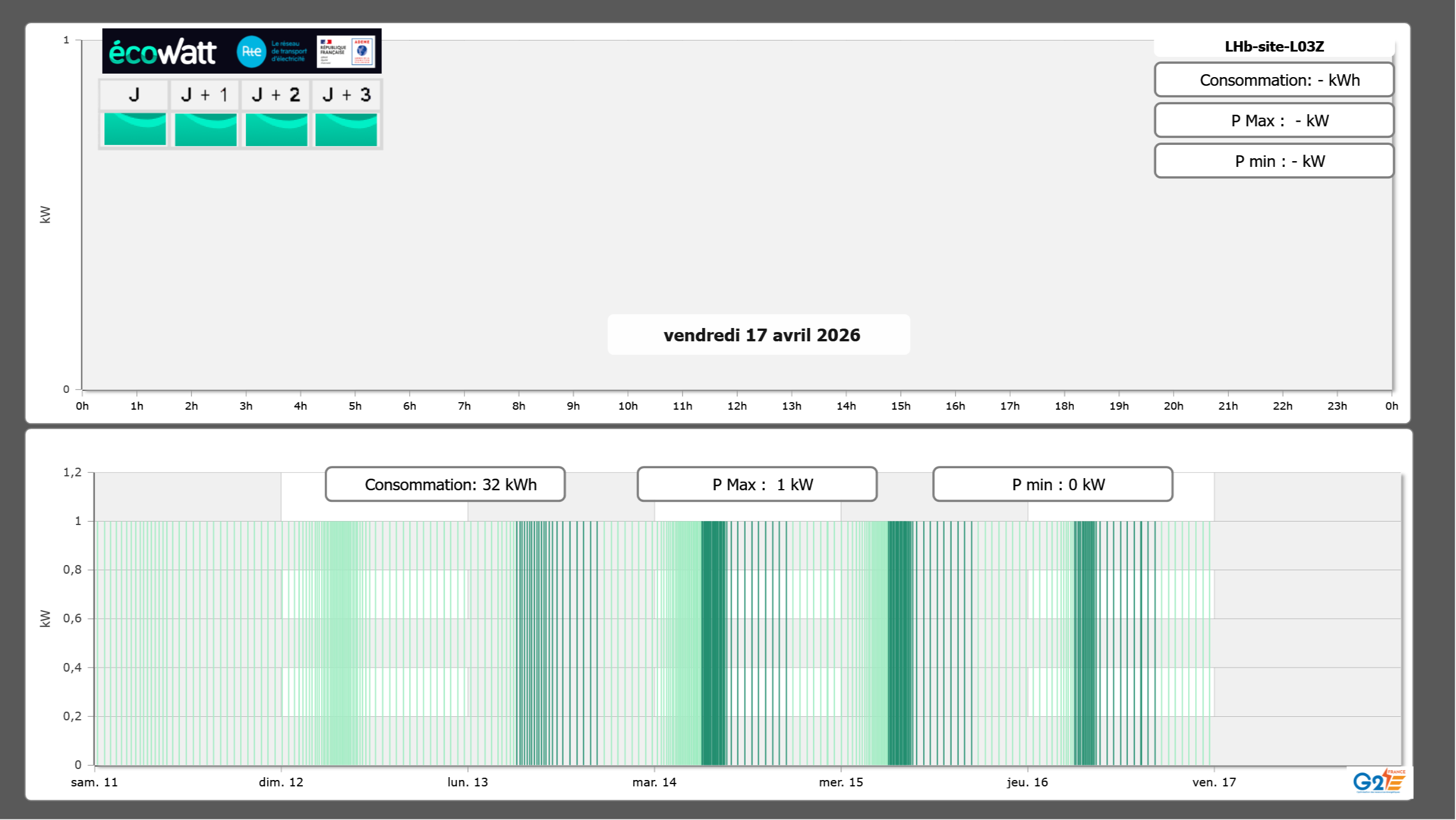Click the Rte circular logo
The width and height of the screenshot is (1456, 820).
251,52
